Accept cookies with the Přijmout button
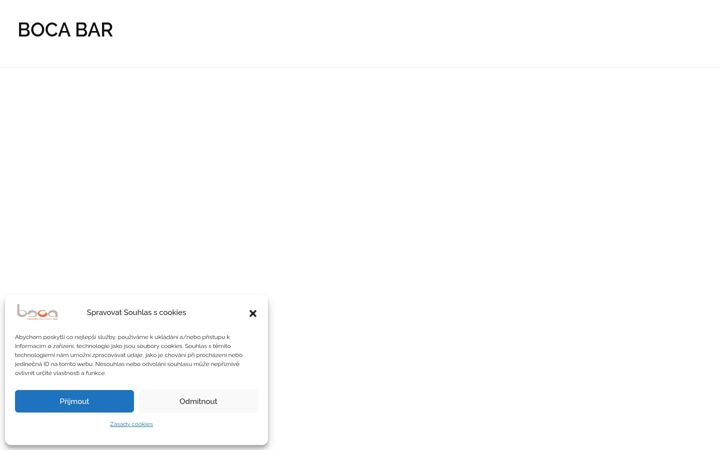720x450 pixels. click(74, 401)
